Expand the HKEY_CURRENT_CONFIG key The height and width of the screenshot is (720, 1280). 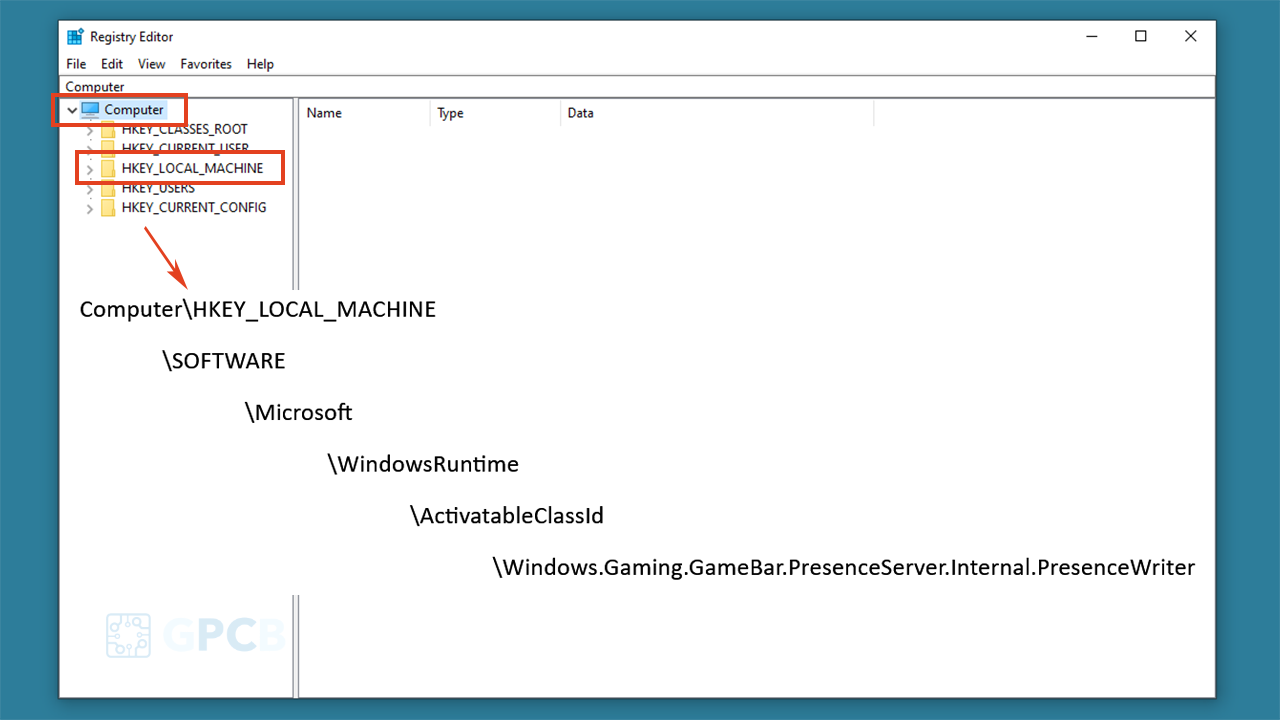[x=90, y=208]
